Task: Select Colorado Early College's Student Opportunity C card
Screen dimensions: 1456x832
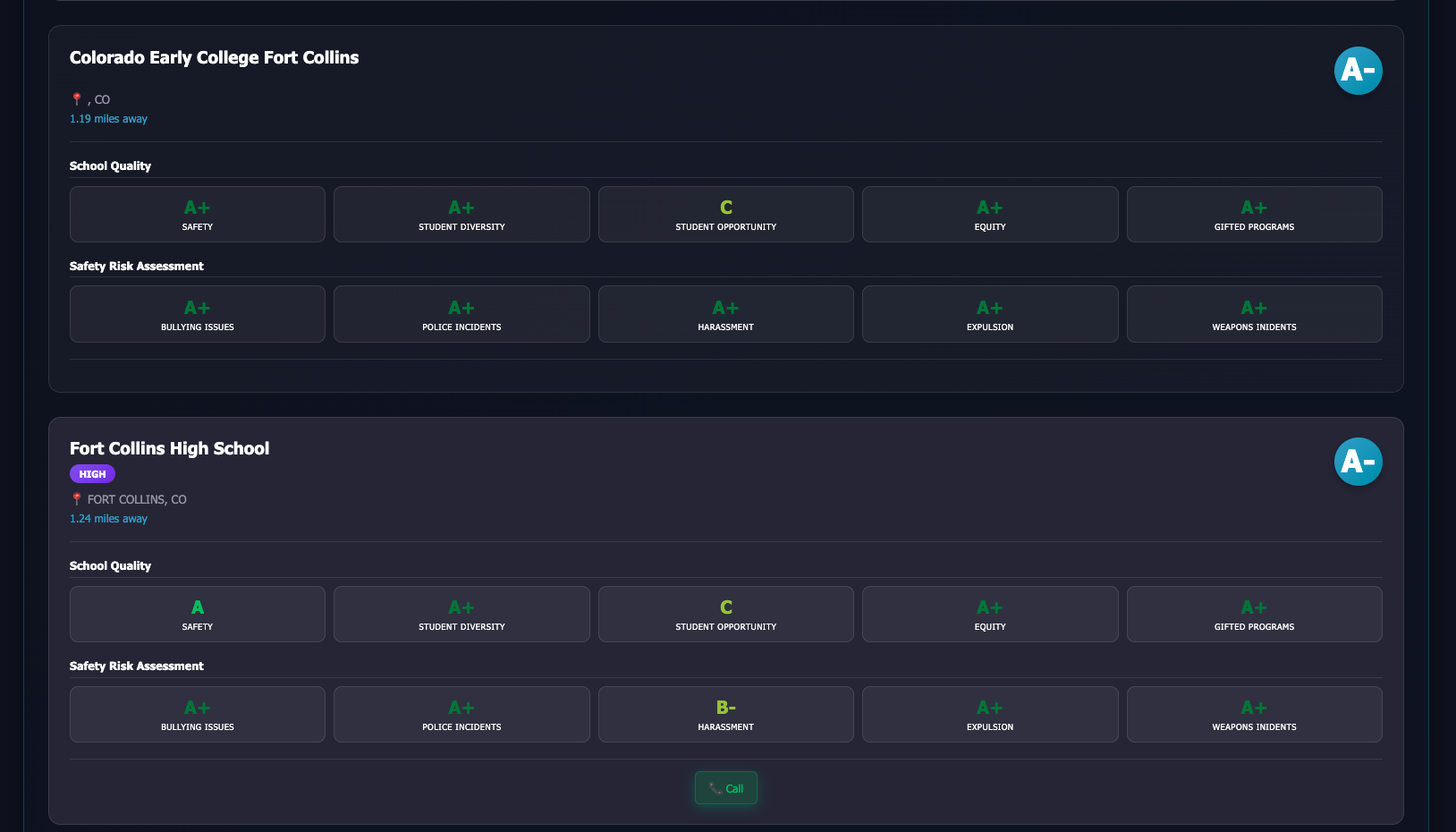Action: tap(725, 215)
